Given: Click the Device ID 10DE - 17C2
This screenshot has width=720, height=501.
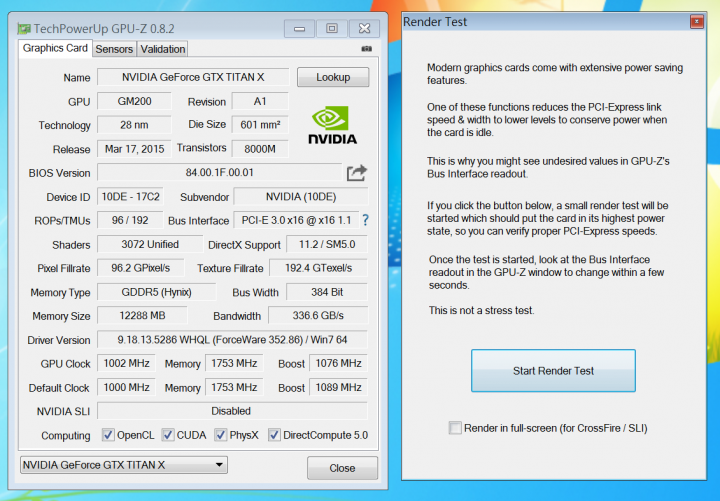Looking at the screenshot, I should tap(130, 197).
